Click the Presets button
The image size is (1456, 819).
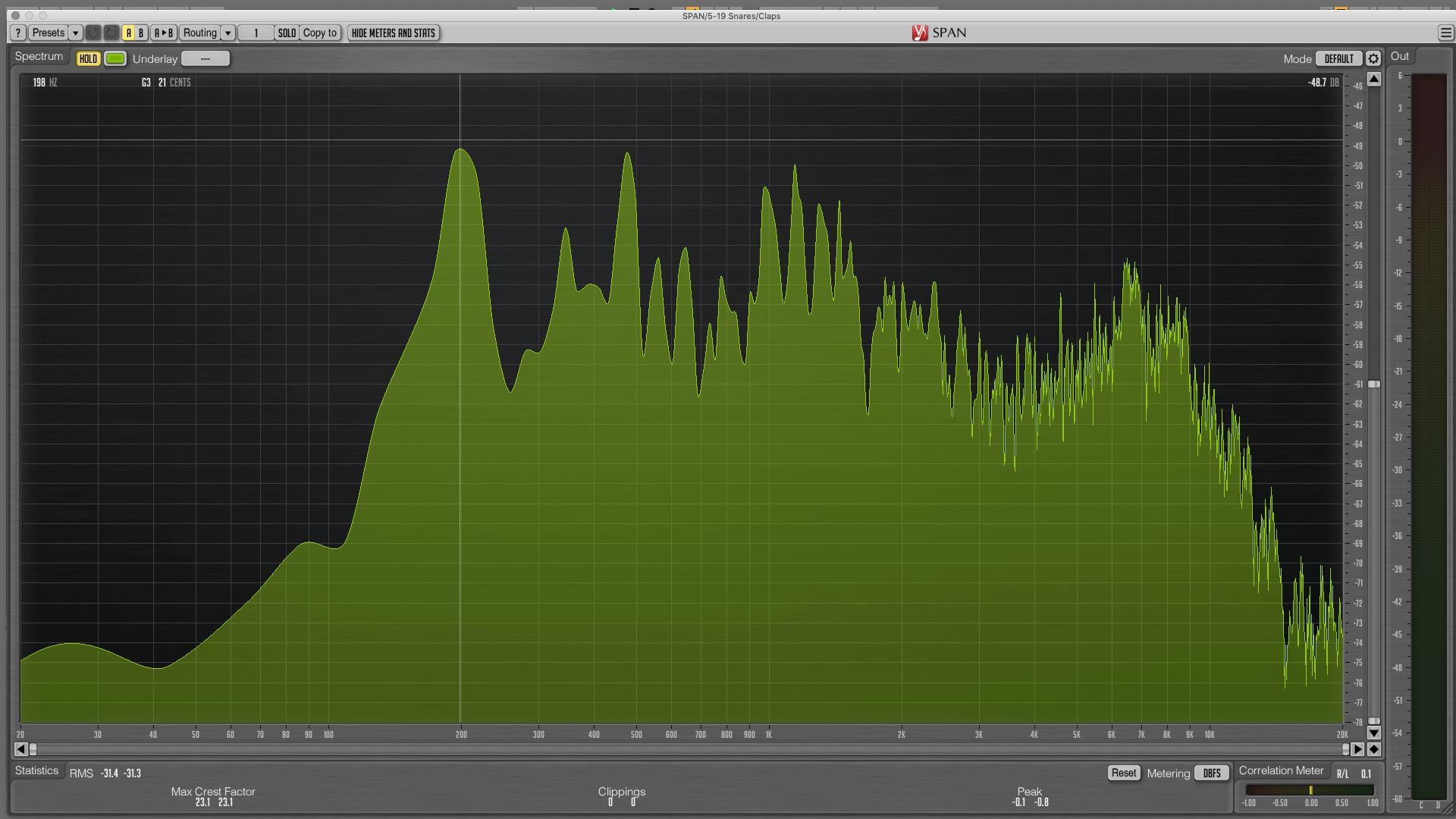point(49,33)
